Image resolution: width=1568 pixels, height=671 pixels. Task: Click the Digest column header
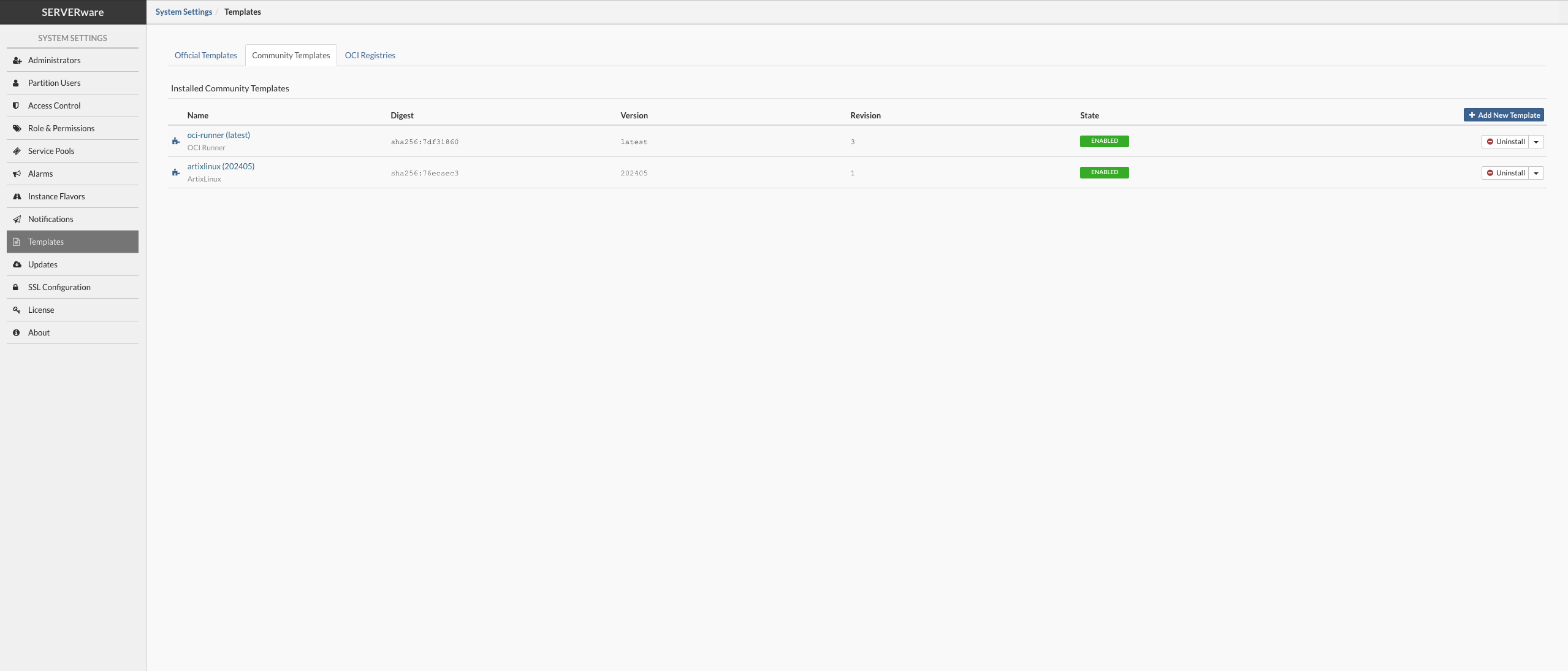[x=402, y=115]
